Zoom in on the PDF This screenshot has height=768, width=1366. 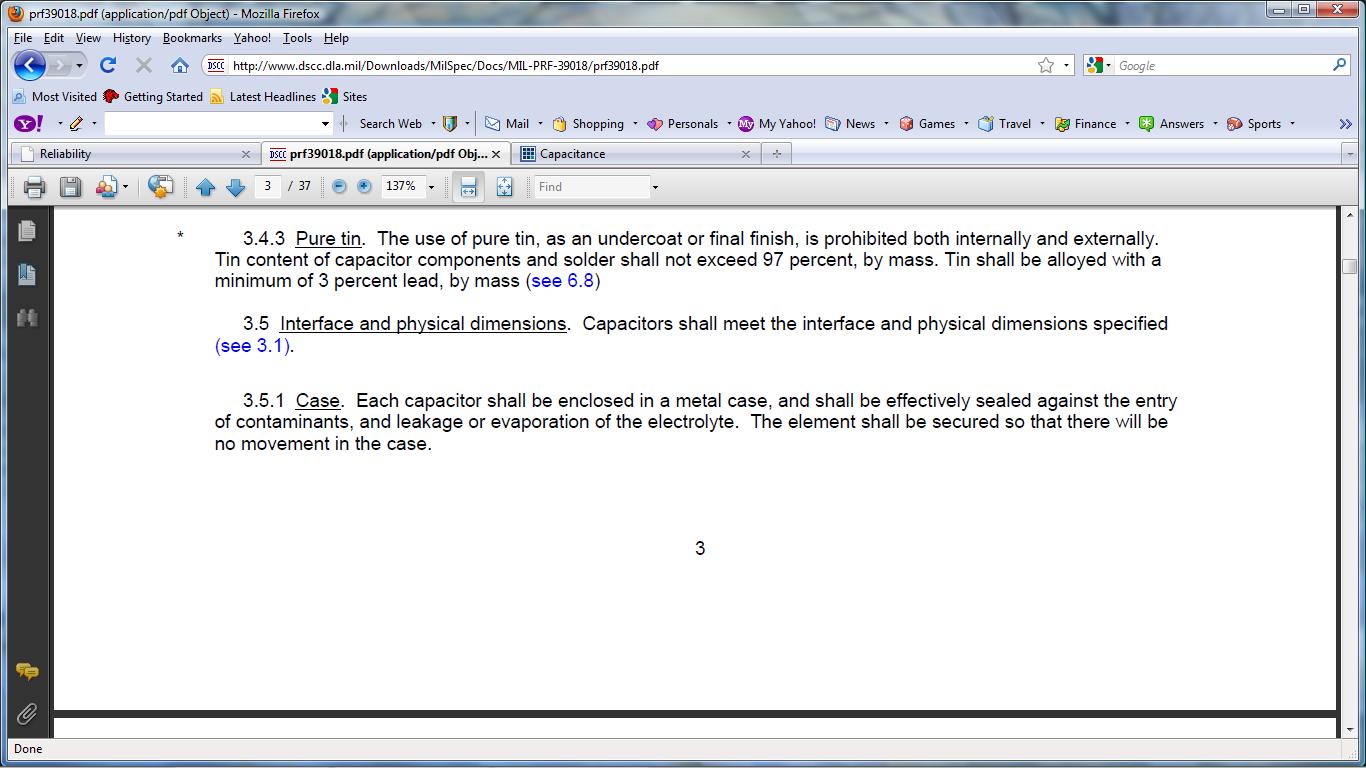364,187
